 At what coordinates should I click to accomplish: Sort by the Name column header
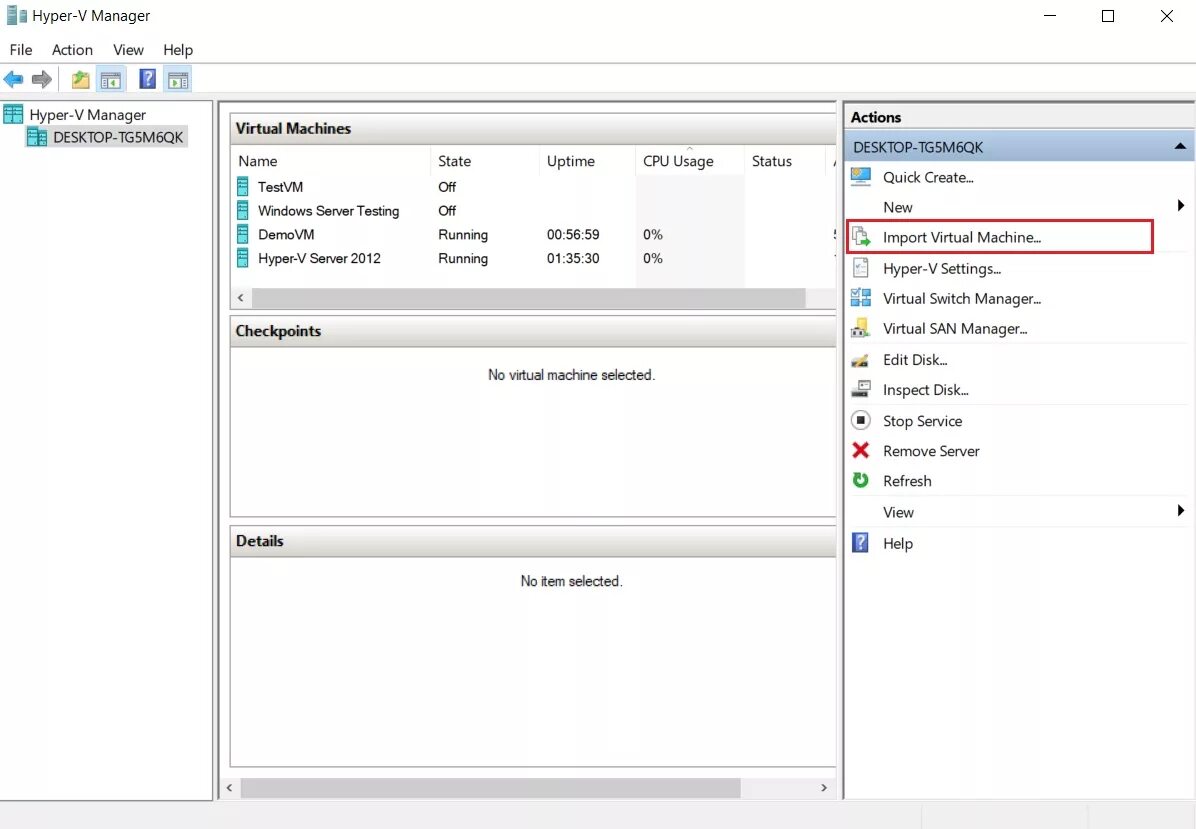(x=331, y=161)
